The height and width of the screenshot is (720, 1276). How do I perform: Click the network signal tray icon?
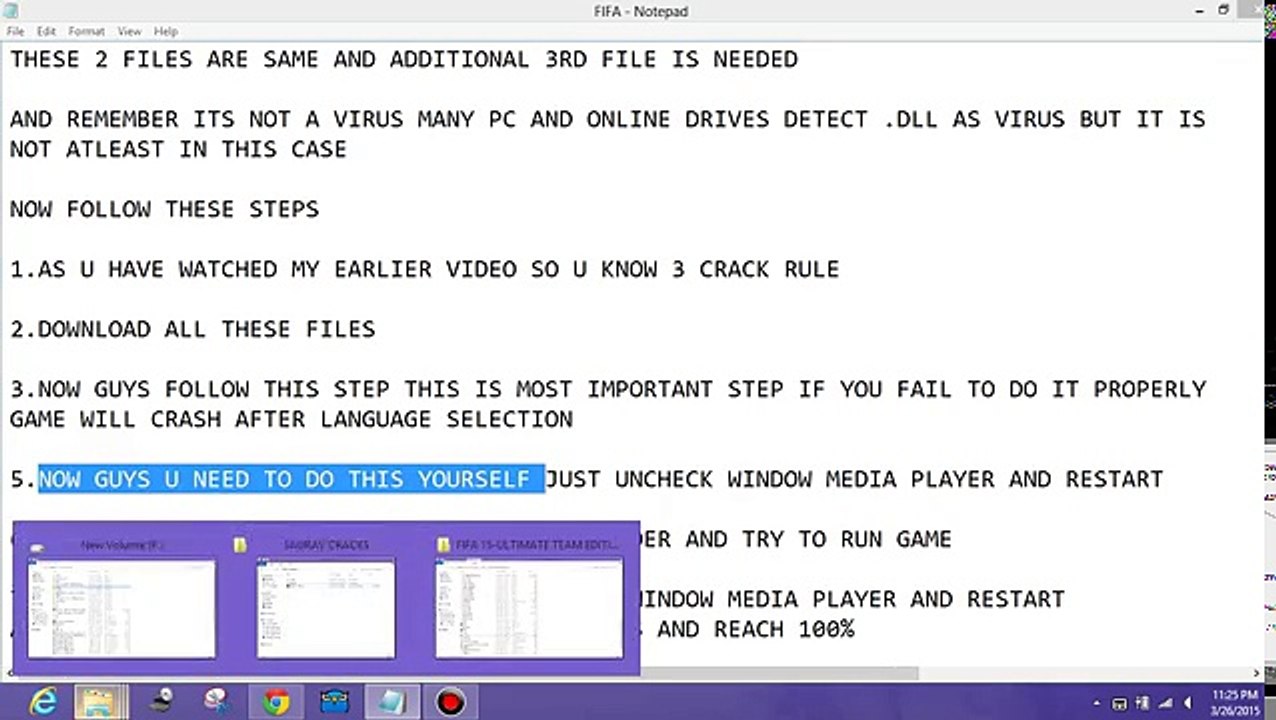[x=1164, y=703]
